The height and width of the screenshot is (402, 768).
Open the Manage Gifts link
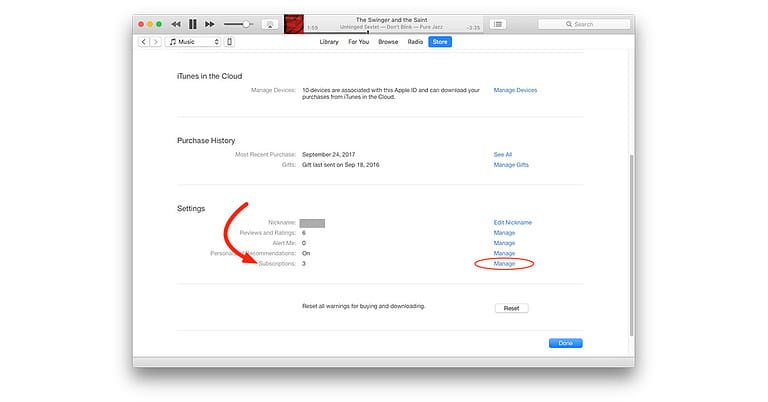pyautogui.click(x=511, y=165)
